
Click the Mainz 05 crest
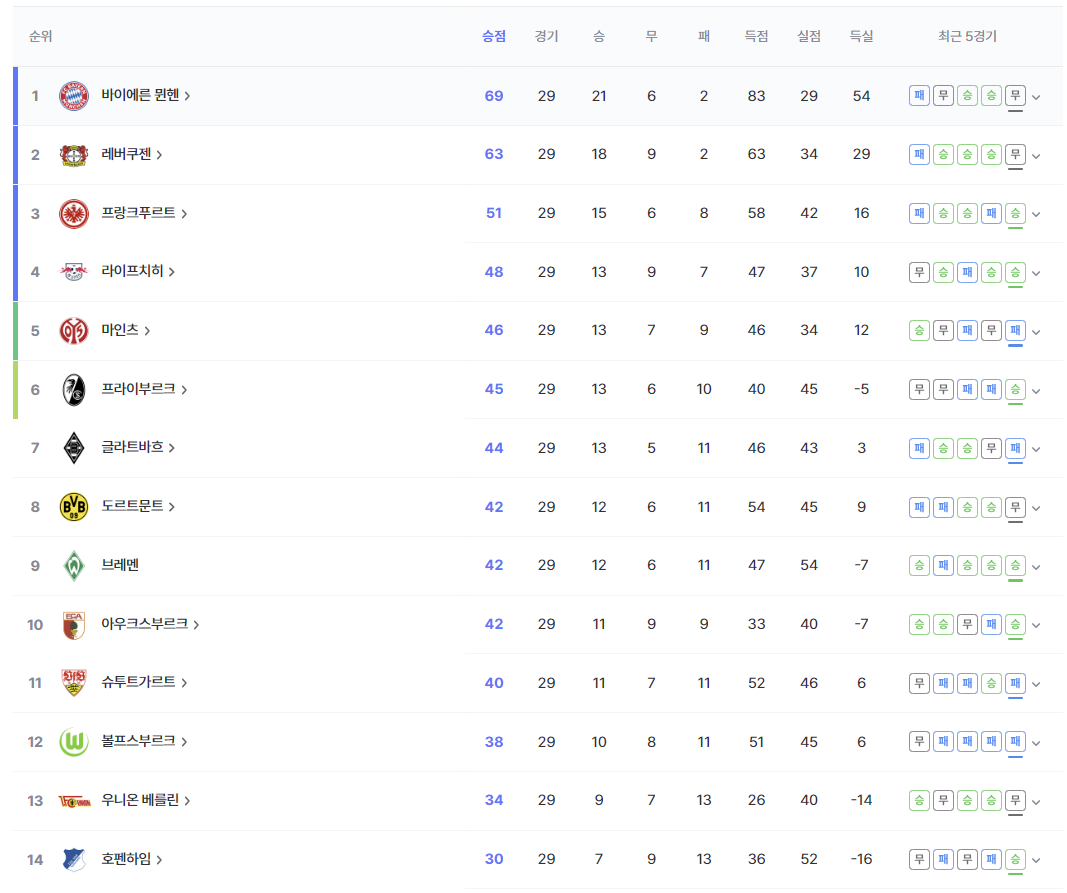tap(73, 331)
